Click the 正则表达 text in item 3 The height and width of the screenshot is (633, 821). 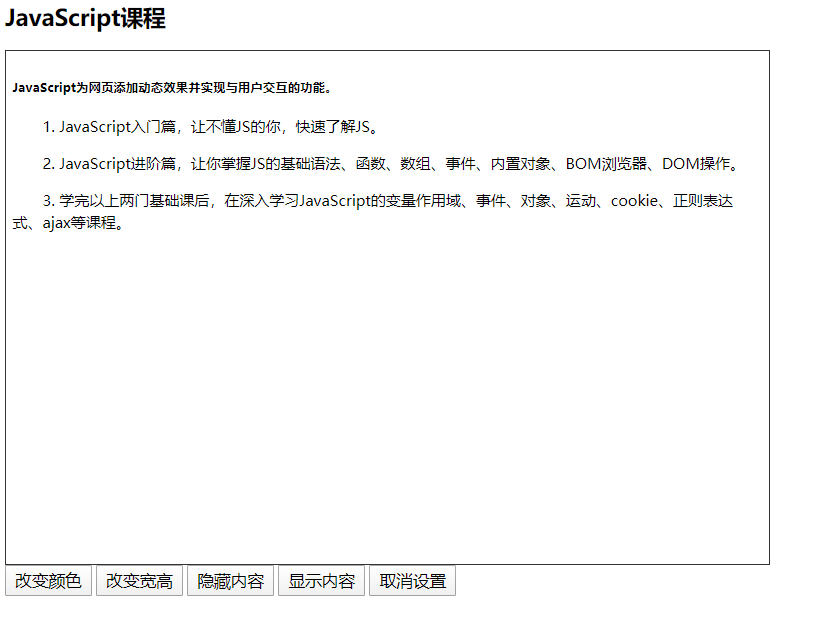pyautogui.click(x=703, y=201)
